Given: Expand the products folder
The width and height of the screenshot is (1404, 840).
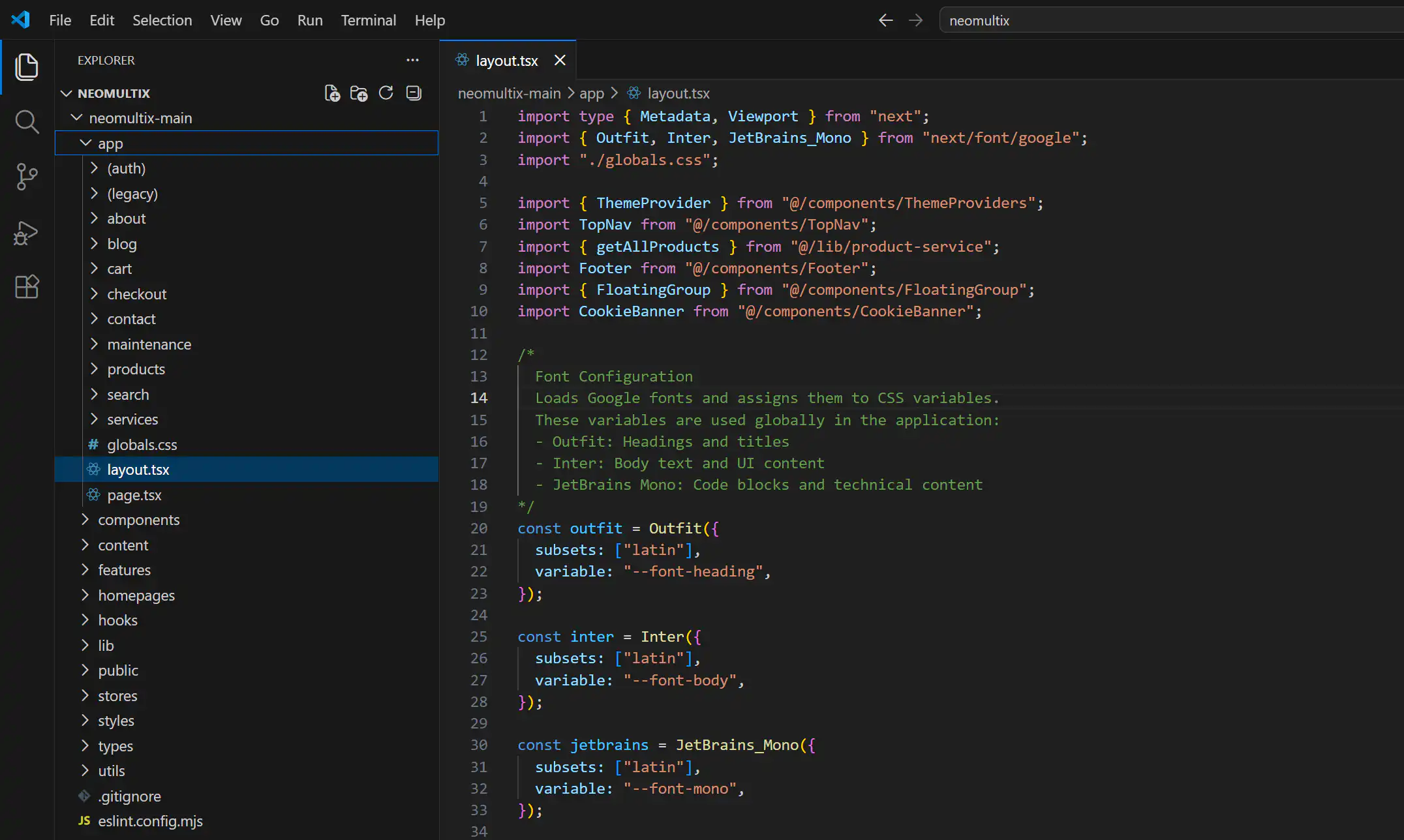Looking at the screenshot, I should point(94,369).
